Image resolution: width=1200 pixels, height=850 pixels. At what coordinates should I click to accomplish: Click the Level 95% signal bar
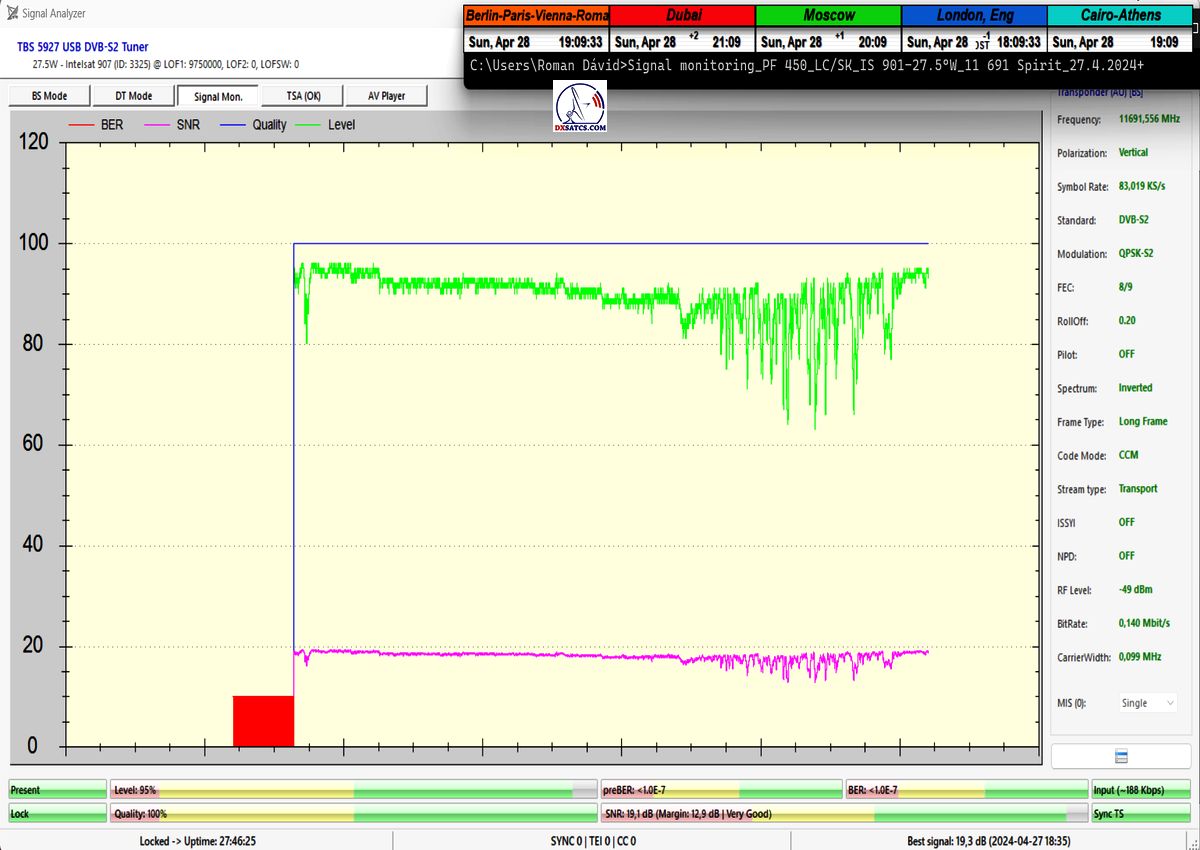354,790
